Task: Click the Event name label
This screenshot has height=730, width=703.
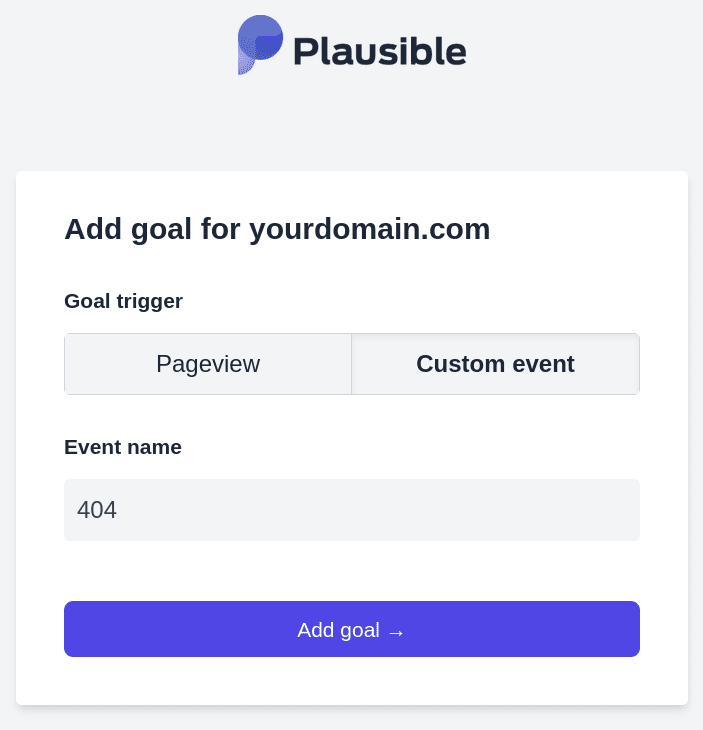Action: (x=123, y=447)
